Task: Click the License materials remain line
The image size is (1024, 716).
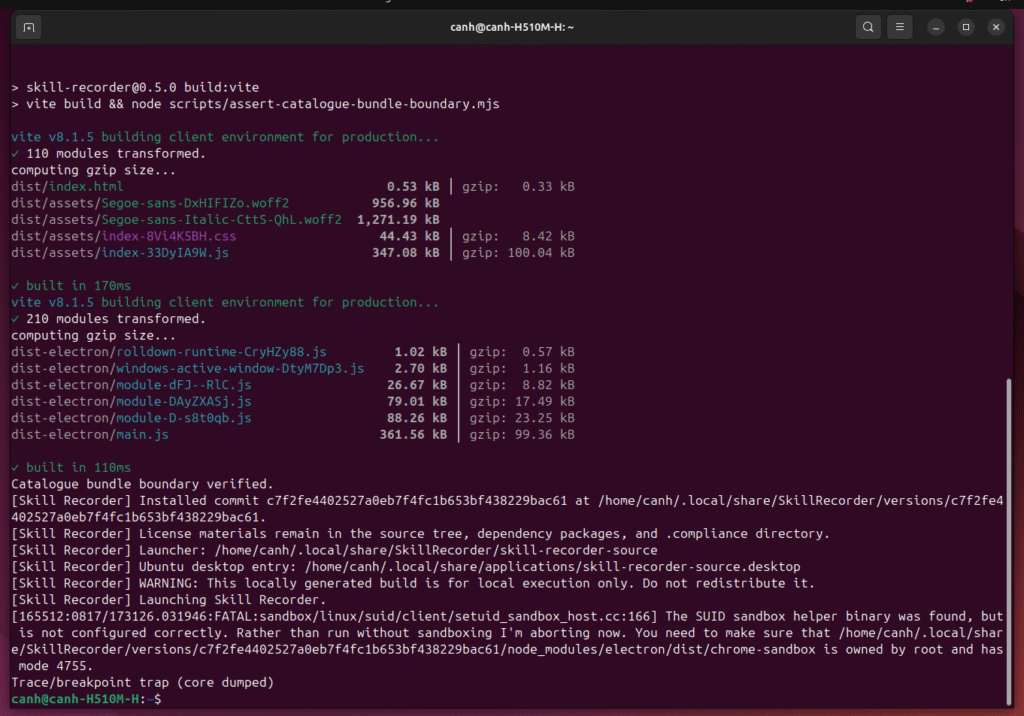Action: [421, 534]
